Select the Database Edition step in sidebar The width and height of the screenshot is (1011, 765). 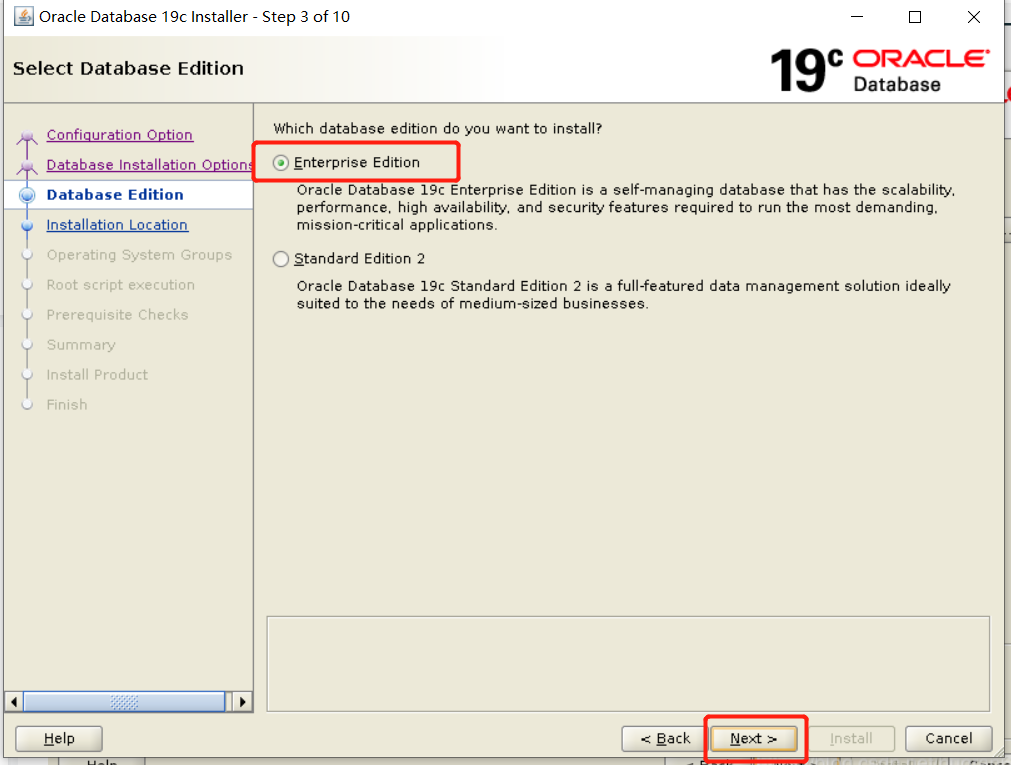[x=115, y=195]
